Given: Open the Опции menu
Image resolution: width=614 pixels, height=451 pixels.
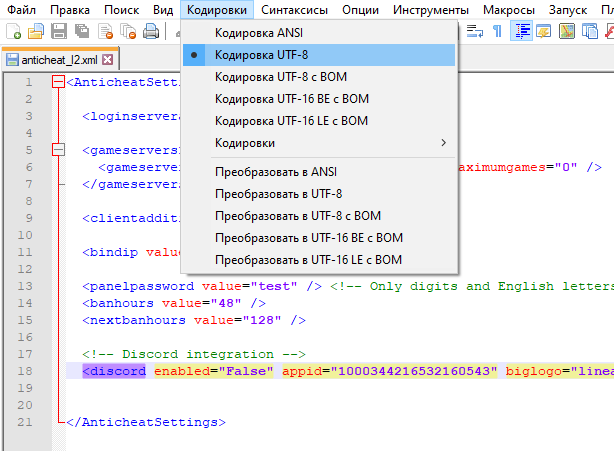Looking at the screenshot, I should [x=360, y=10].
